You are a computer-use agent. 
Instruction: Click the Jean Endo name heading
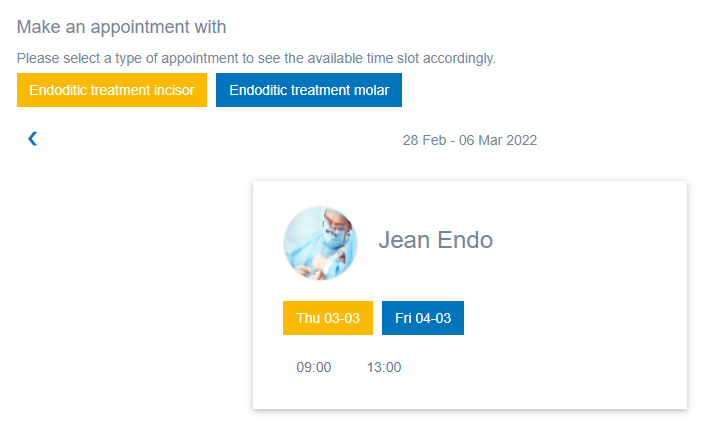point(436,240)
